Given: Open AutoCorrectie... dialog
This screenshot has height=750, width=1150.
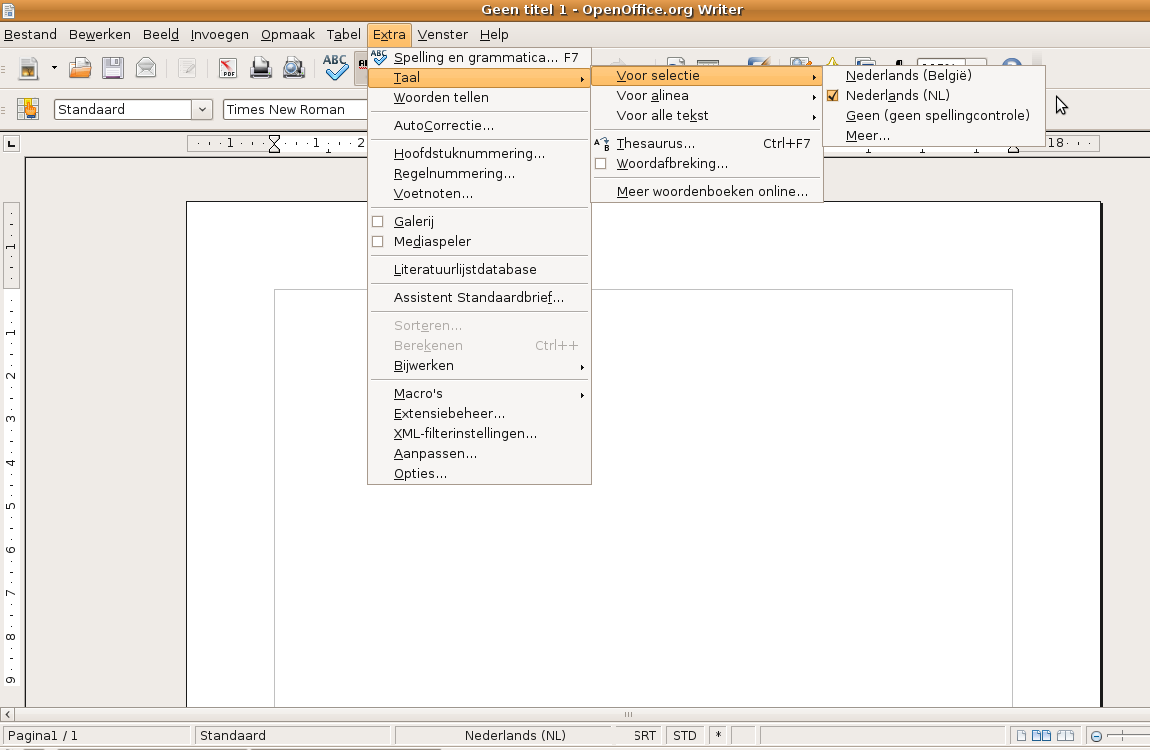Looking at the screenshot, I should coord(479,125).
